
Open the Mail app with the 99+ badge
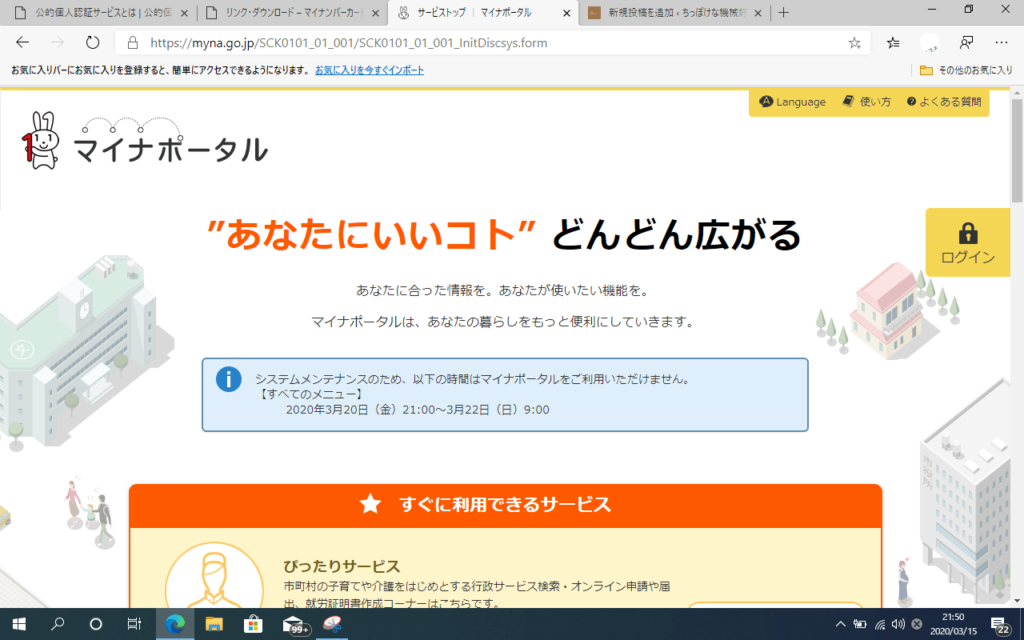tap(295, 625)
